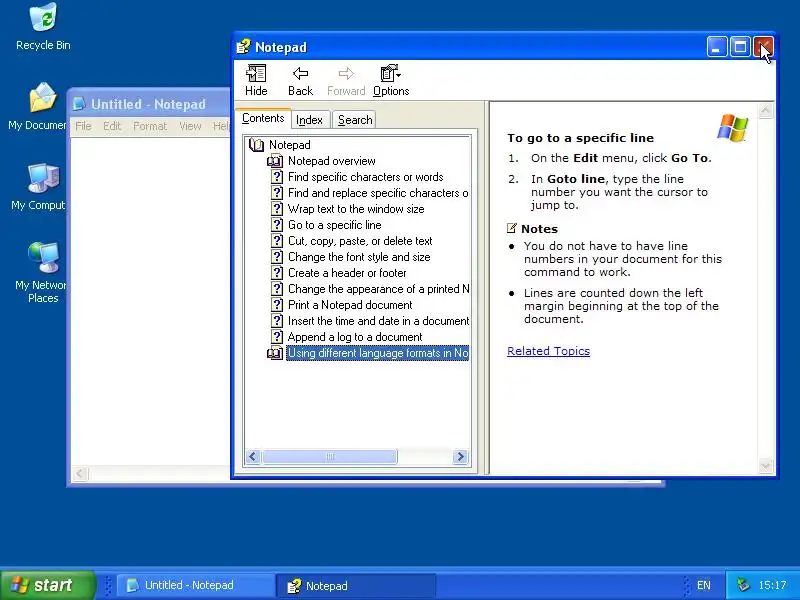This screenshot has height=600, width=800.
Task: Open Format menu in Untitled - Notepad
Action: point(150,126)
